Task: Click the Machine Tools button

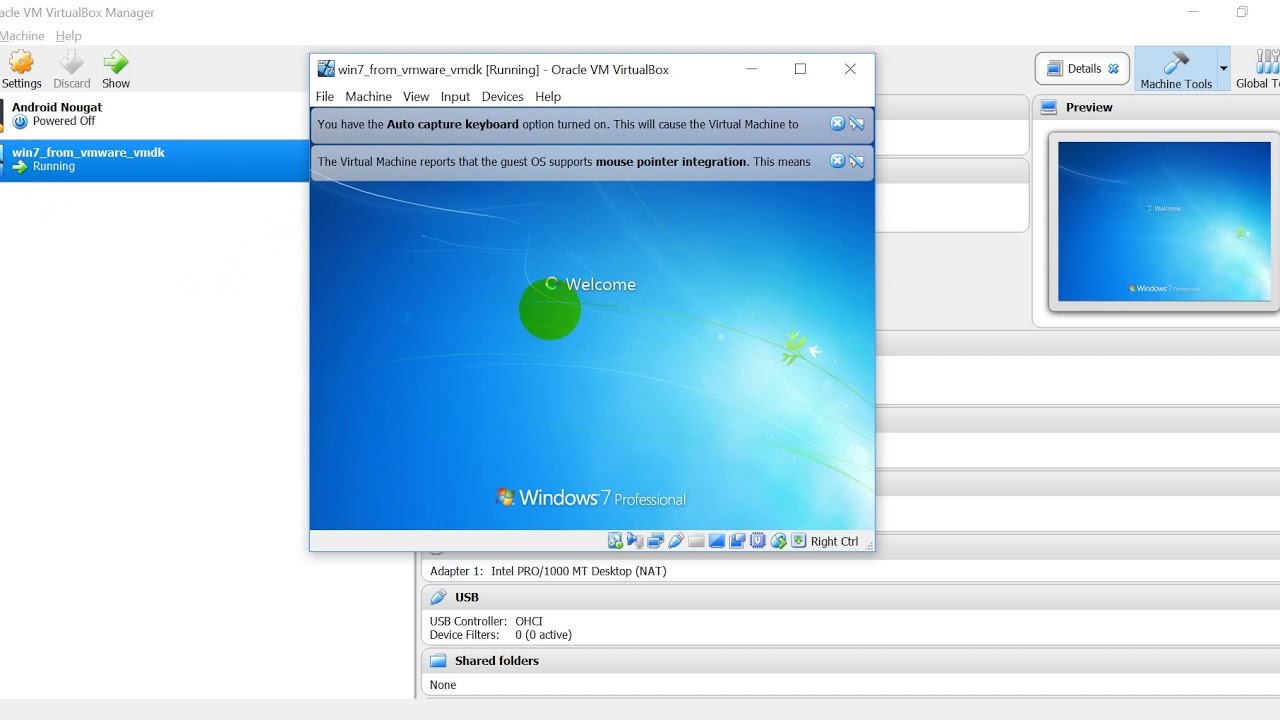Action: pyautogui.click(x=1176, y=69)
